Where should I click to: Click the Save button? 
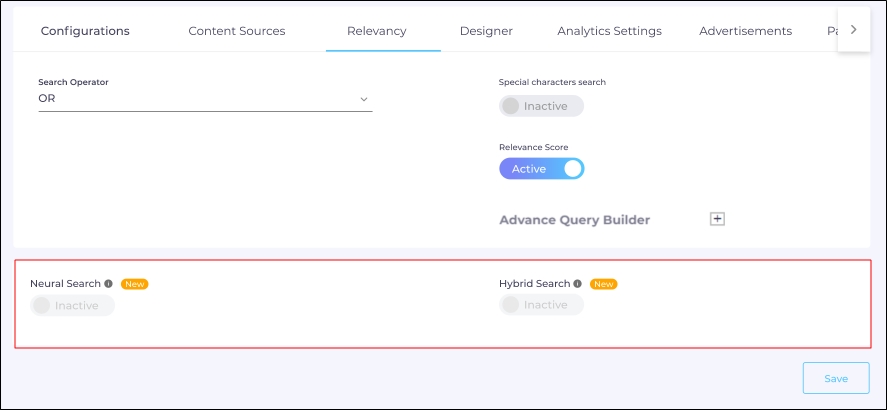tap(835, 379)
